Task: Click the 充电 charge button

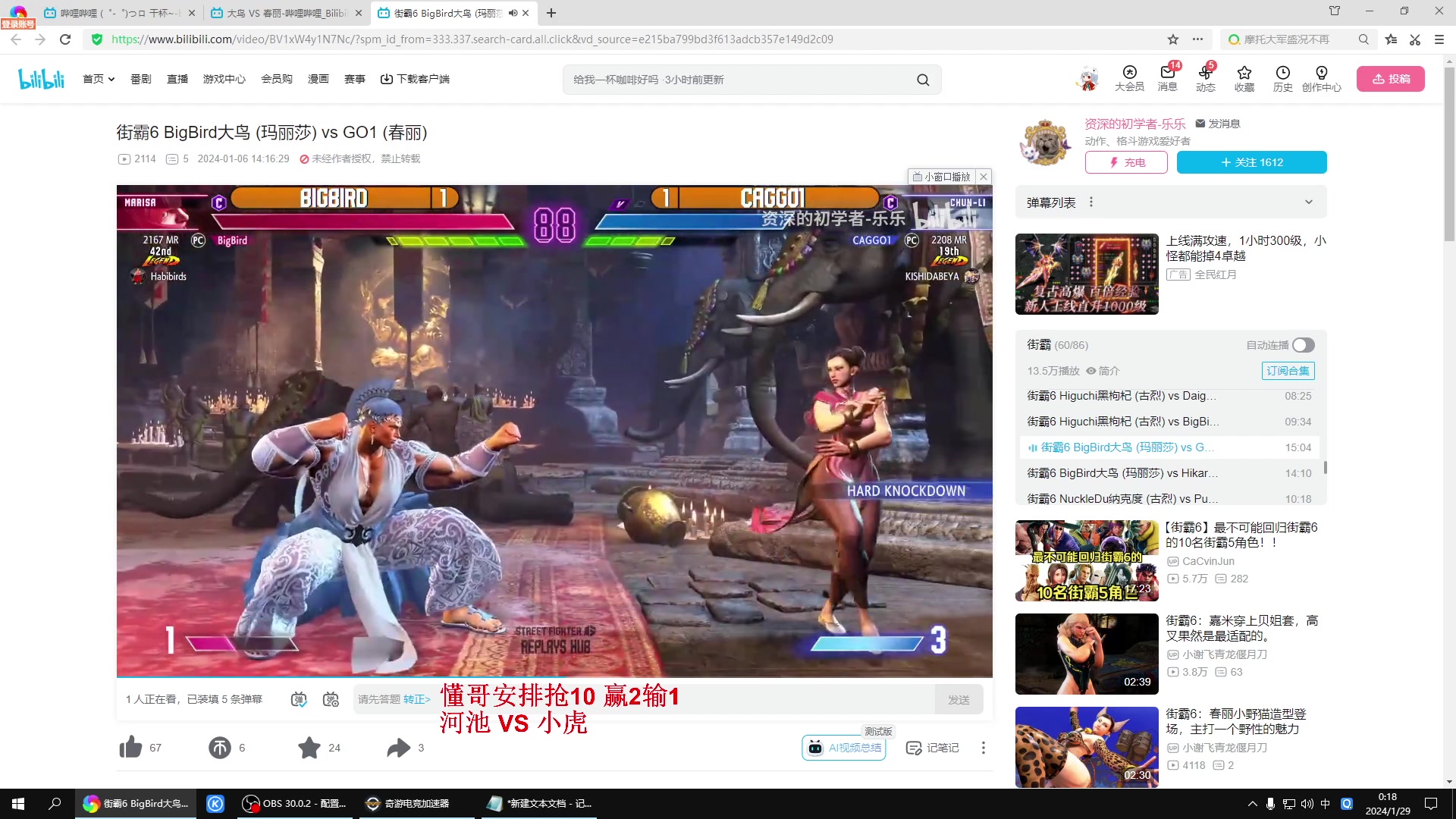Action: coord(1126,162)
